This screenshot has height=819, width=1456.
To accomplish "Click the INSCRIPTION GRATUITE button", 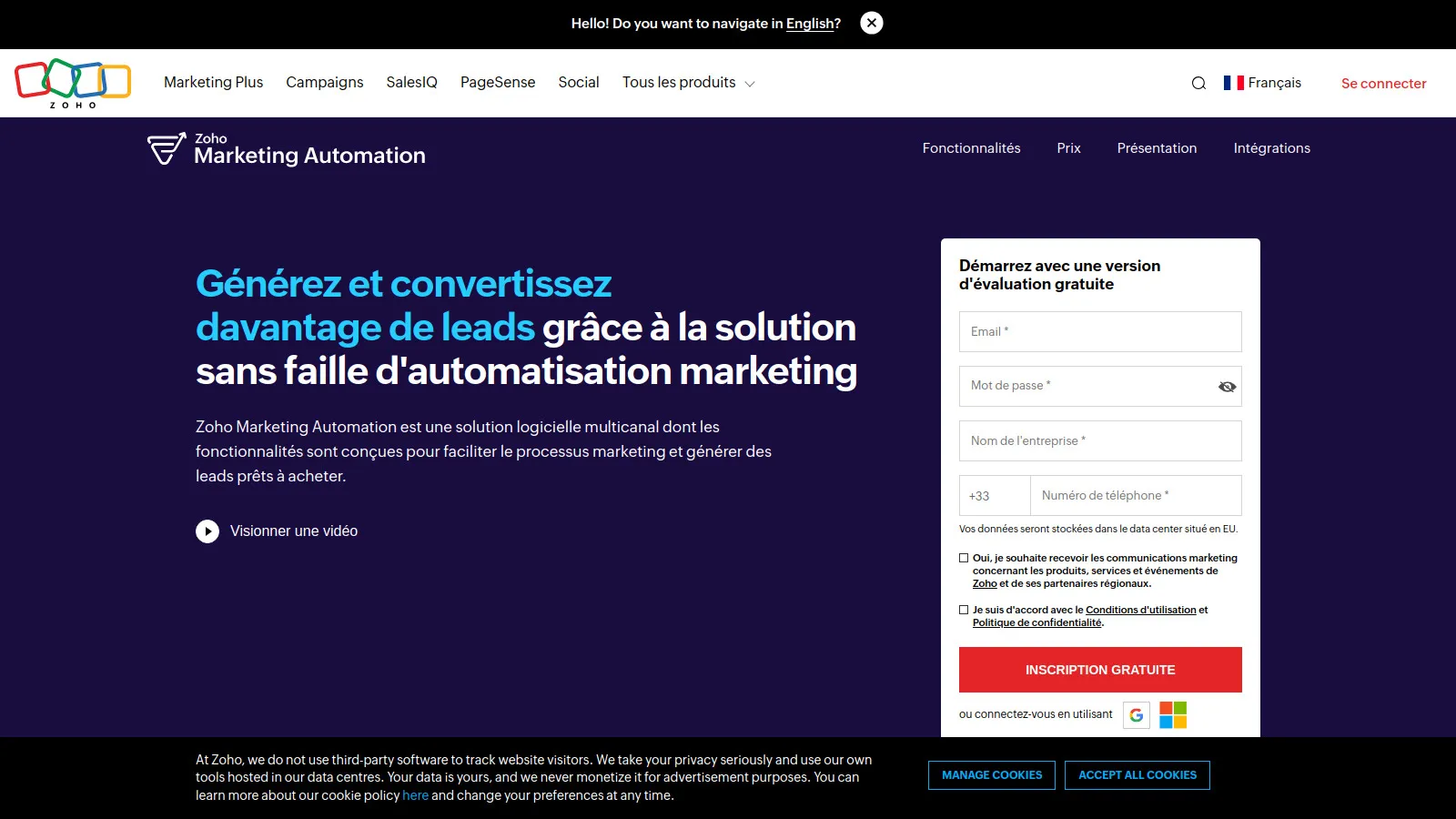I will click(1099, 670).
